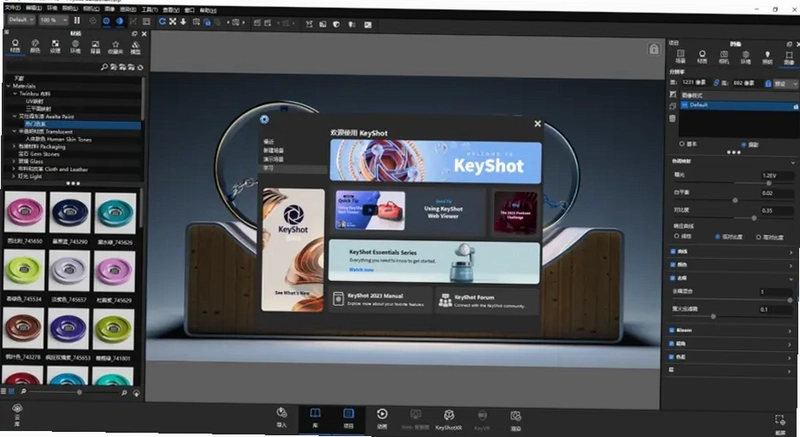
Task: Open the Default workspace dropdown
Action: [x=21, y=19]
